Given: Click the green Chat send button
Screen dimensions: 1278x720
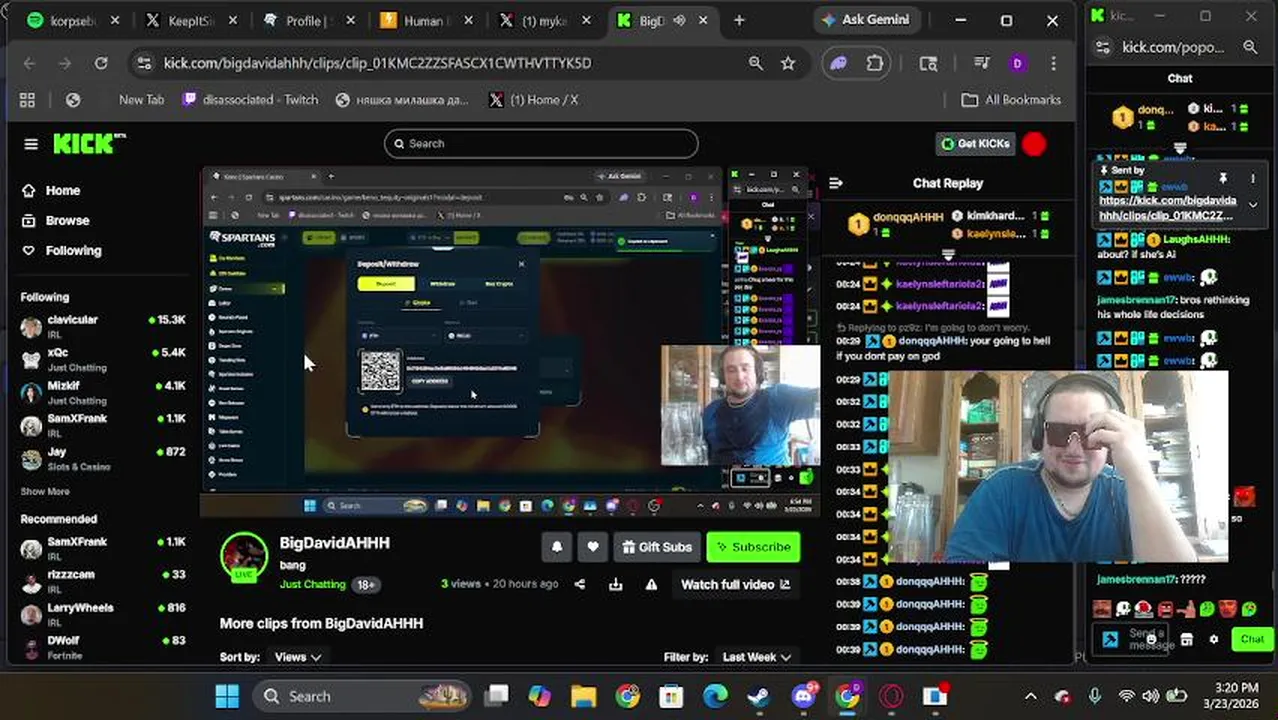Looking at the screenshot, I should point(1252,639).
